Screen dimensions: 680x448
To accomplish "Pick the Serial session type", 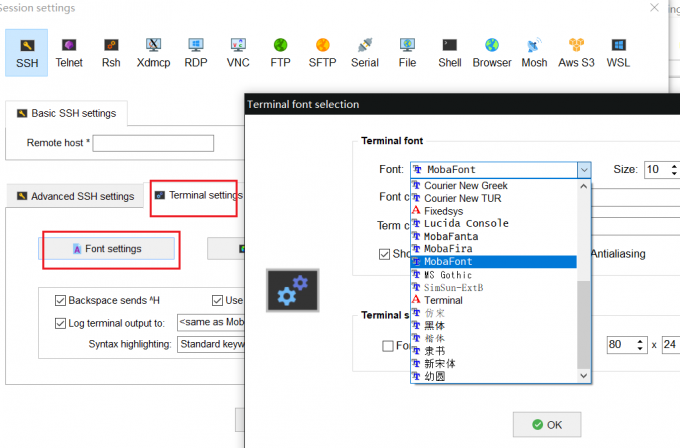I will tap(365, 53).
